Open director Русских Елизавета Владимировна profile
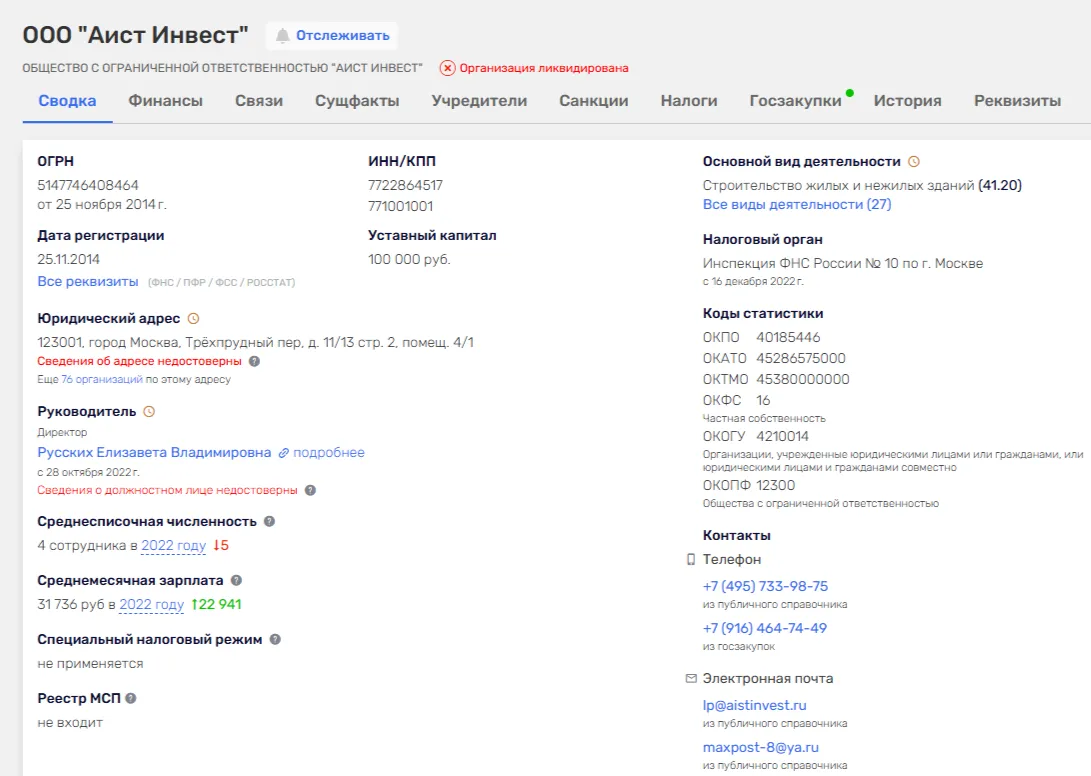1091x776 pixels. (154, 453)
